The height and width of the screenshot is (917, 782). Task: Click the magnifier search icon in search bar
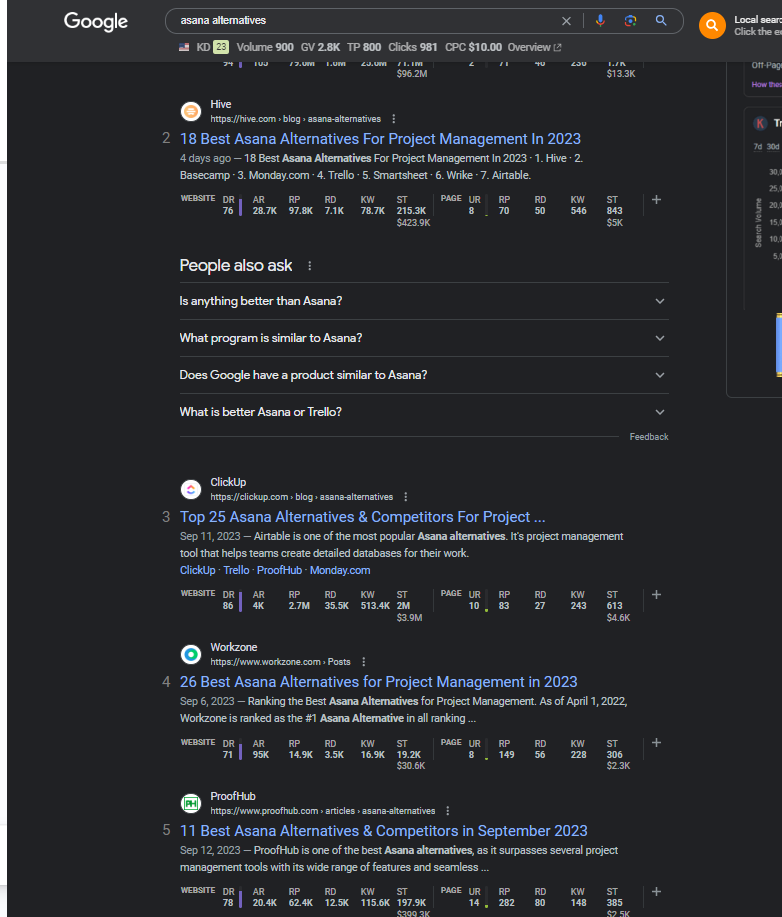pyautogui.click(x=661, y=20)
